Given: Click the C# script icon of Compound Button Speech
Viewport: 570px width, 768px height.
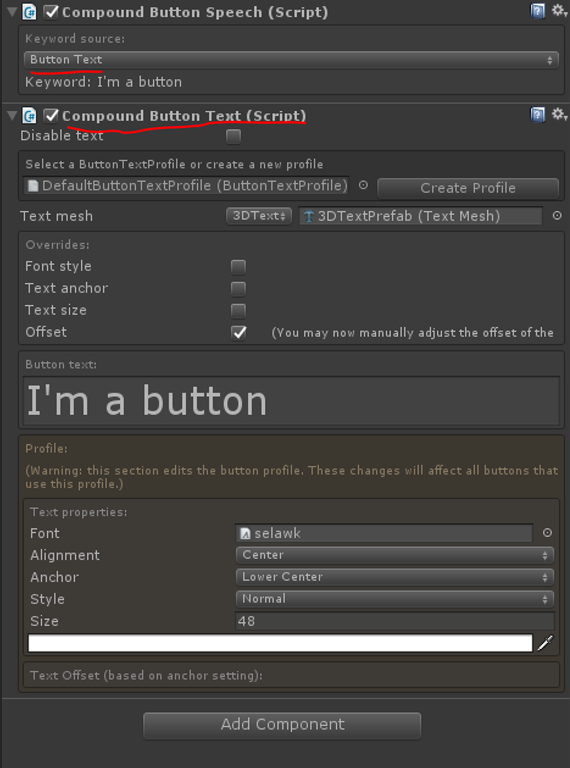Looking at the screenshot, I should 29,12.
